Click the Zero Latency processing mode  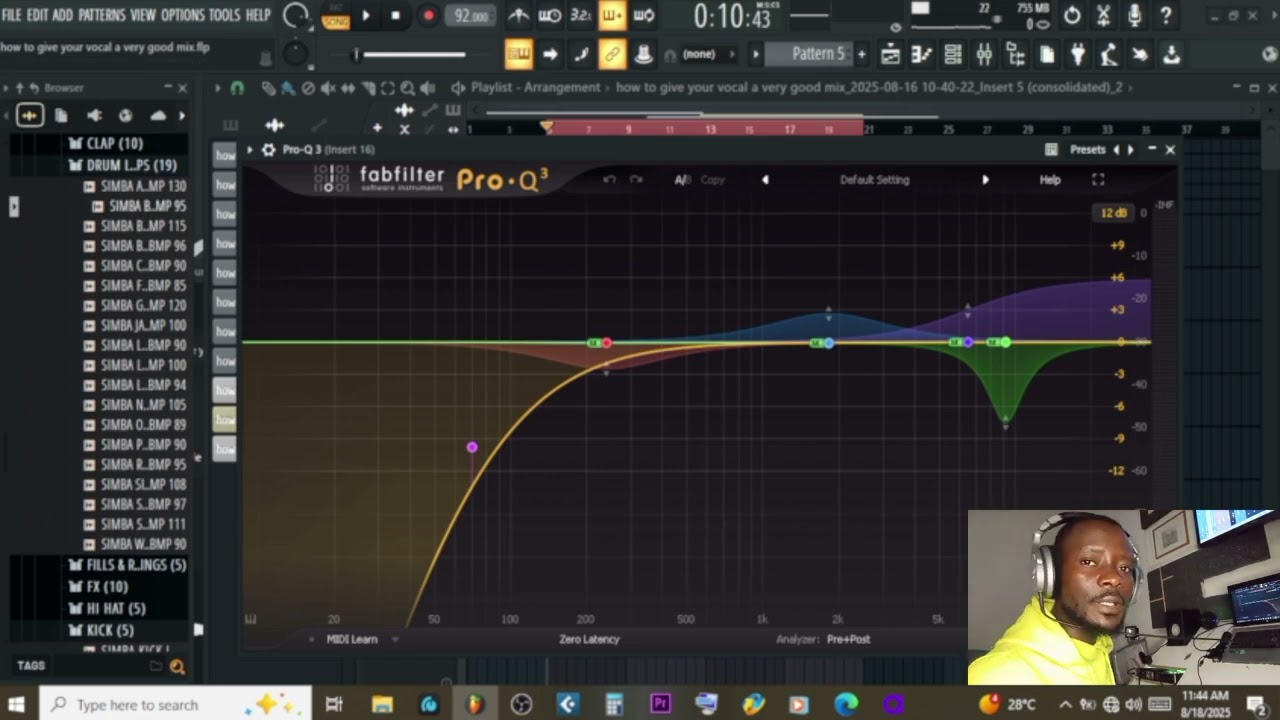[x=589, y=639]
